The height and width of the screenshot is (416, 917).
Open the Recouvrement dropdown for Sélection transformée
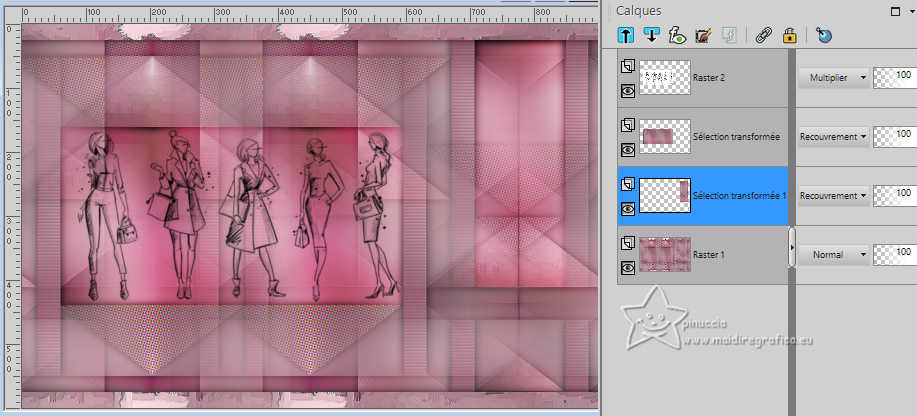click(x=833, y=136)
